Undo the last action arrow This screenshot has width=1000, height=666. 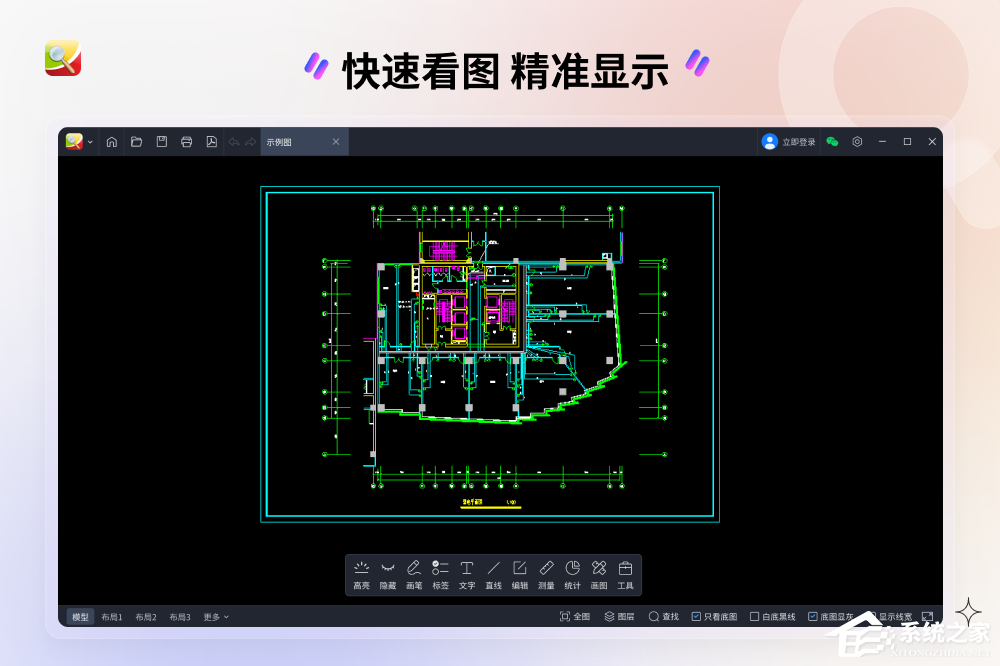pos(234,142)
